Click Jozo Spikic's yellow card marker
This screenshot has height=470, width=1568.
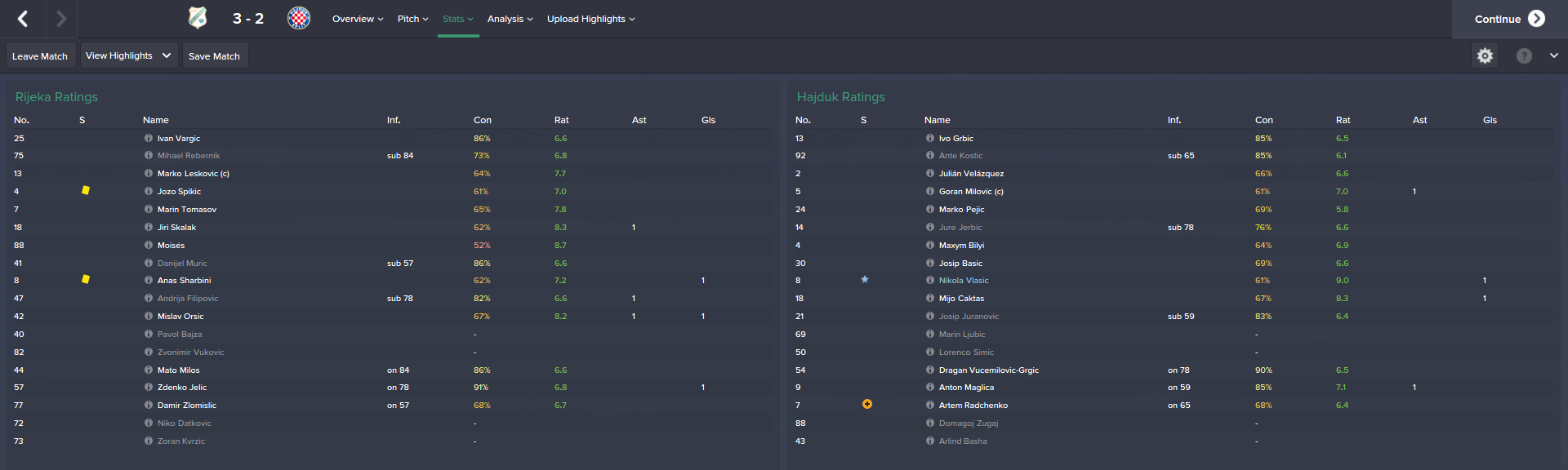tap(86, 190)
